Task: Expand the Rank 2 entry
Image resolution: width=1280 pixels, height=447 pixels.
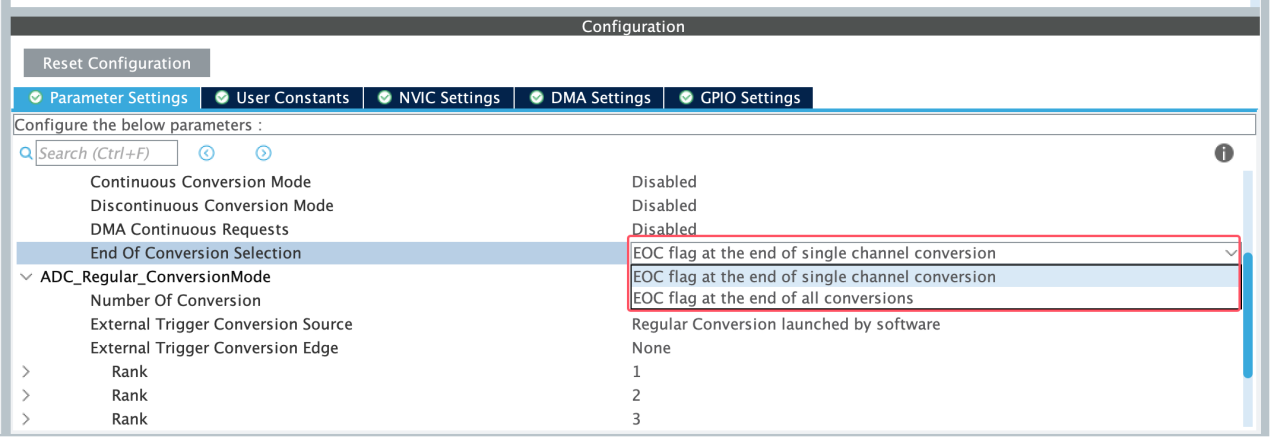Action: tap(26, 395)
